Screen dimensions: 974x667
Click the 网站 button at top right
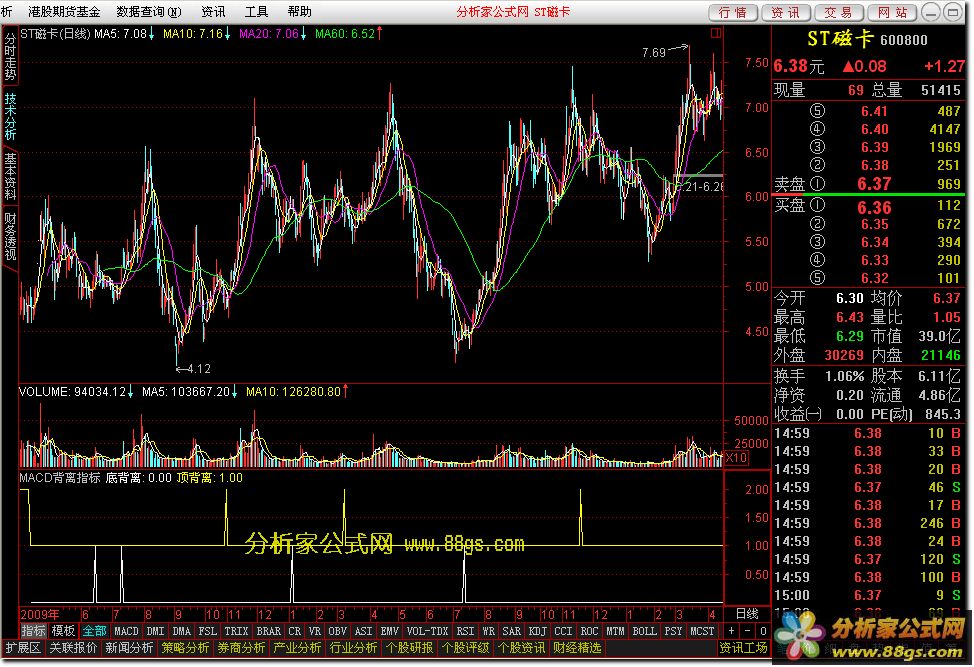click(x=892, y=12)
